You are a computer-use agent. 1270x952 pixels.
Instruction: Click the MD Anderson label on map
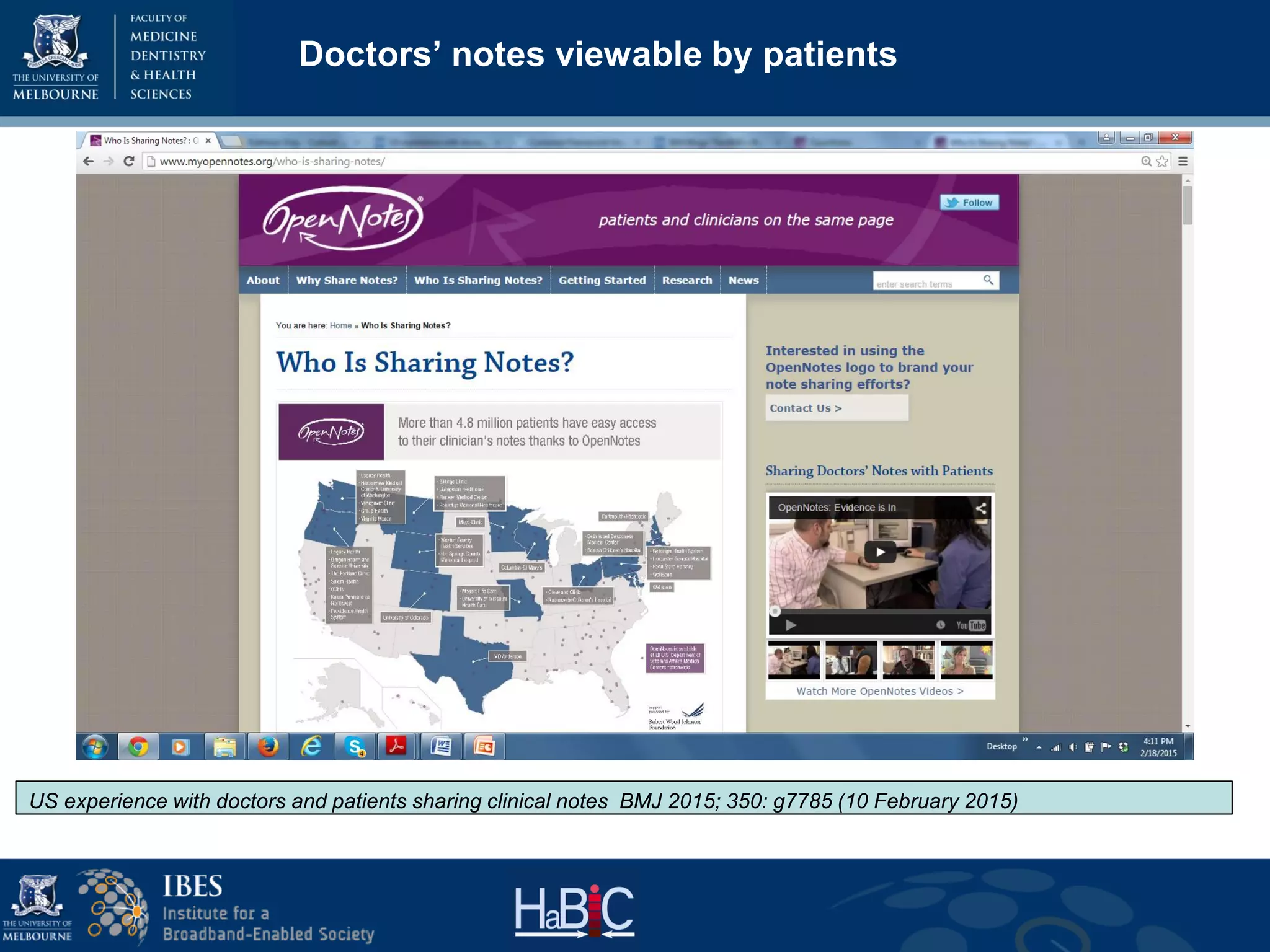pyautogui.click(x=508, y=656)
